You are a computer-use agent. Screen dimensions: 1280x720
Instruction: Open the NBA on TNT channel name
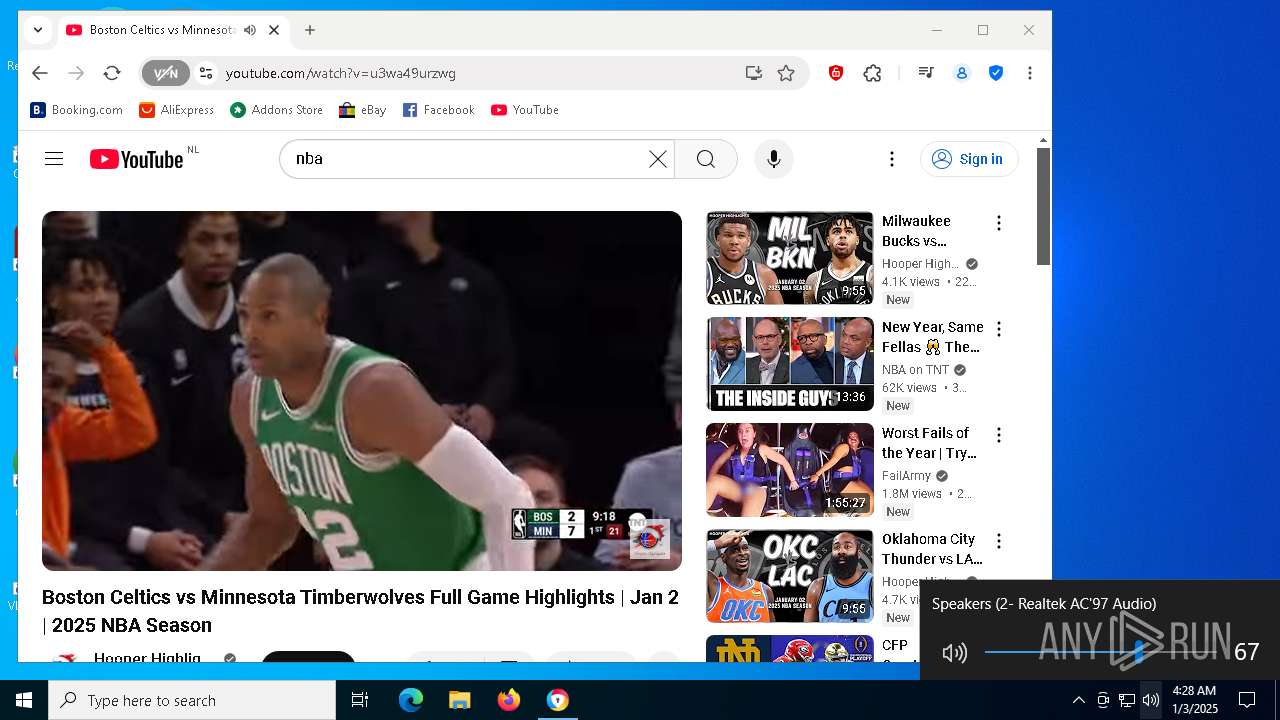click(915, 370)
